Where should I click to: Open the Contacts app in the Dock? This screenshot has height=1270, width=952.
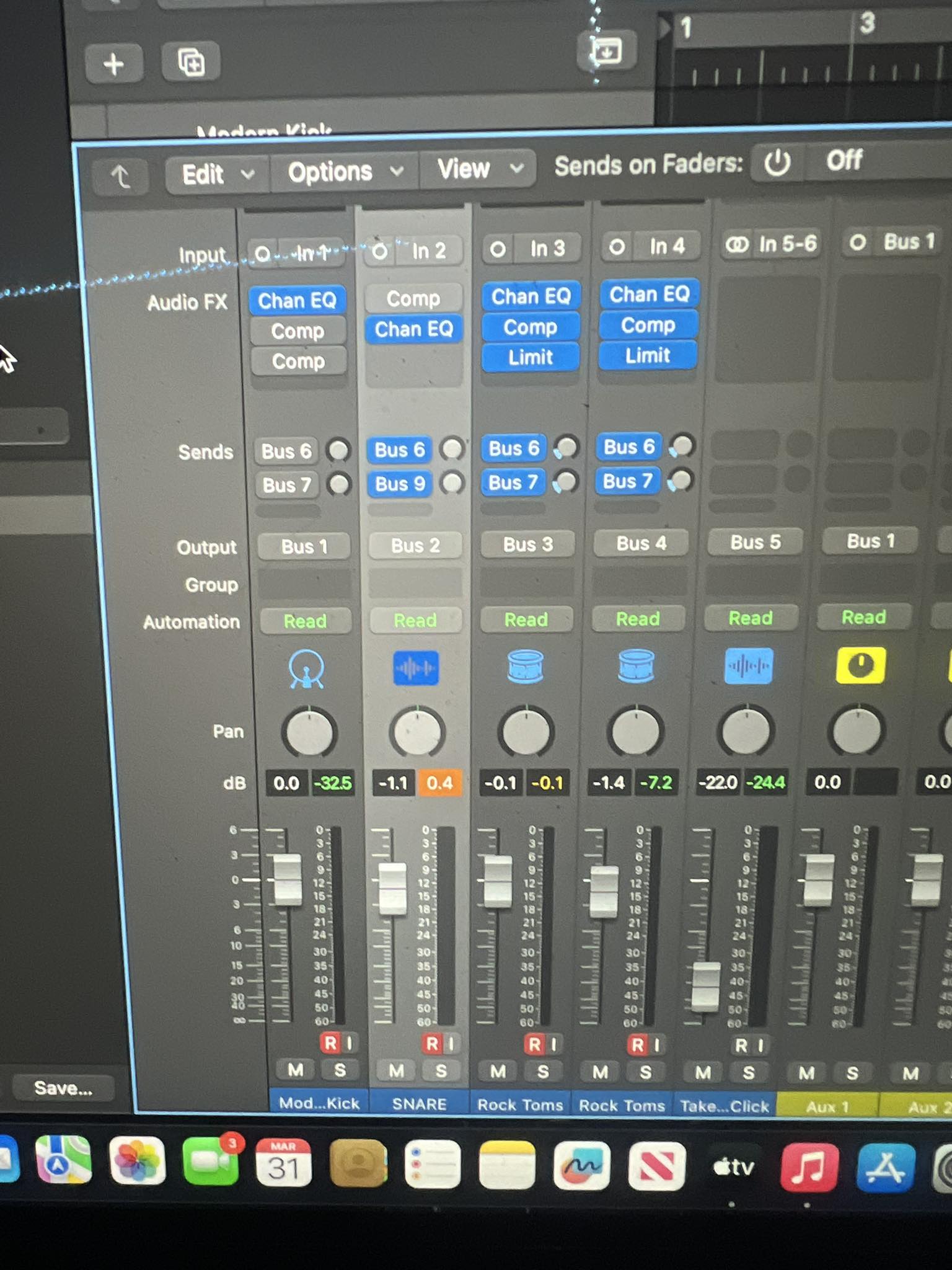[x=358, y=1163]
